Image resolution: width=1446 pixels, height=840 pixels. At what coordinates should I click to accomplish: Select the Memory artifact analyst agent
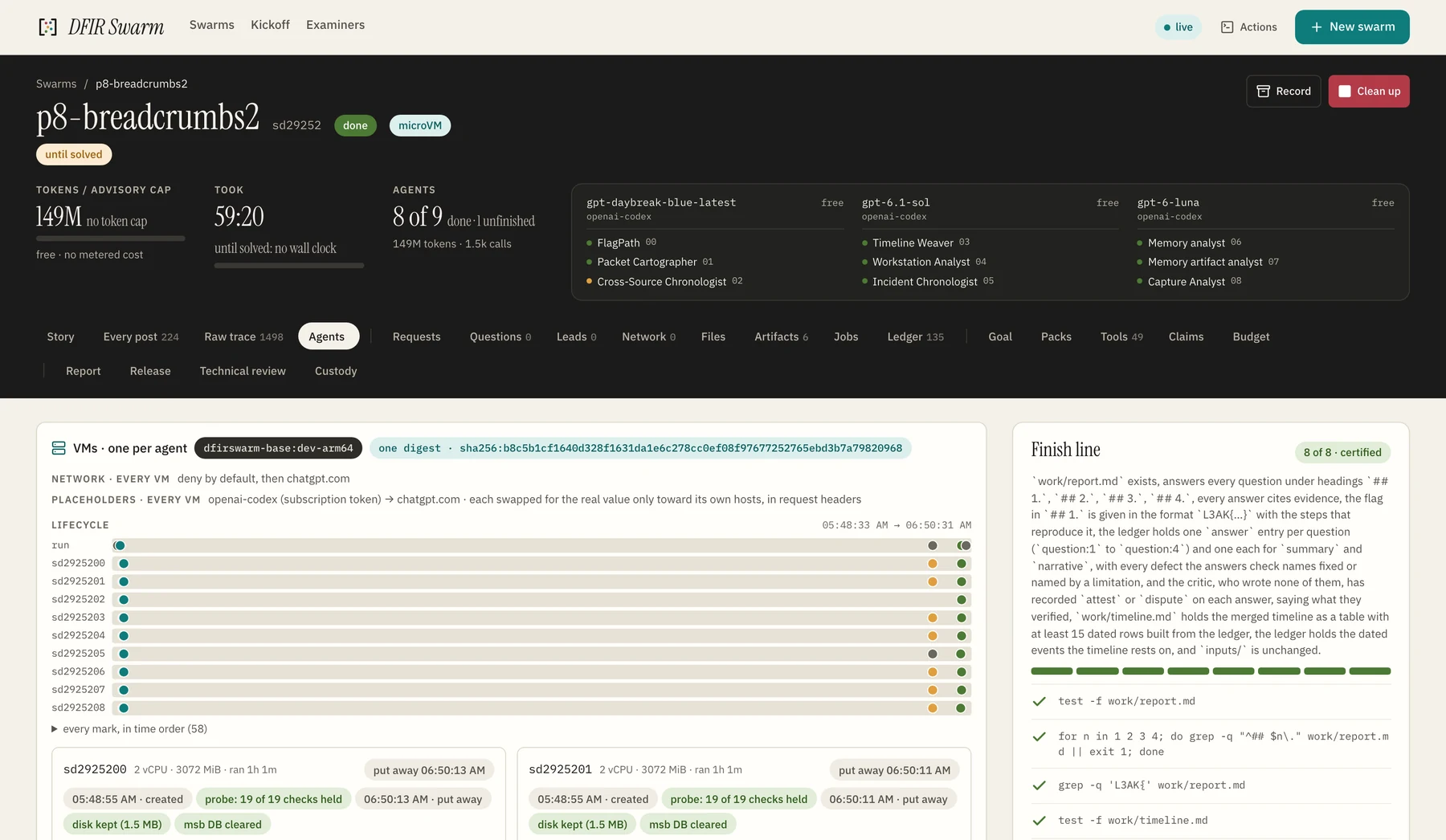click(1208, 262)
